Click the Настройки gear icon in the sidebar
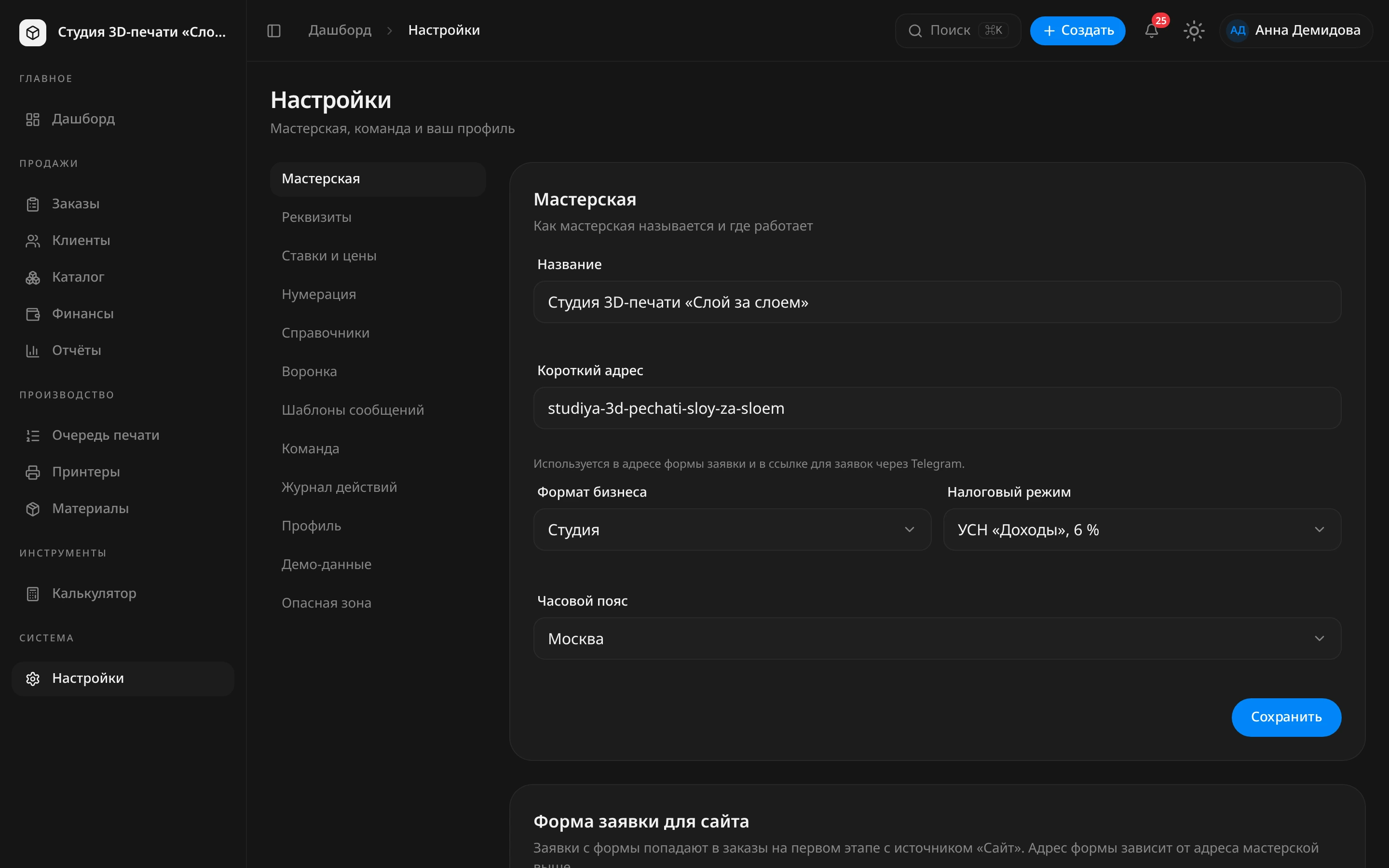This screenshot has width=1389, height=868. click(x=33, y=678)
